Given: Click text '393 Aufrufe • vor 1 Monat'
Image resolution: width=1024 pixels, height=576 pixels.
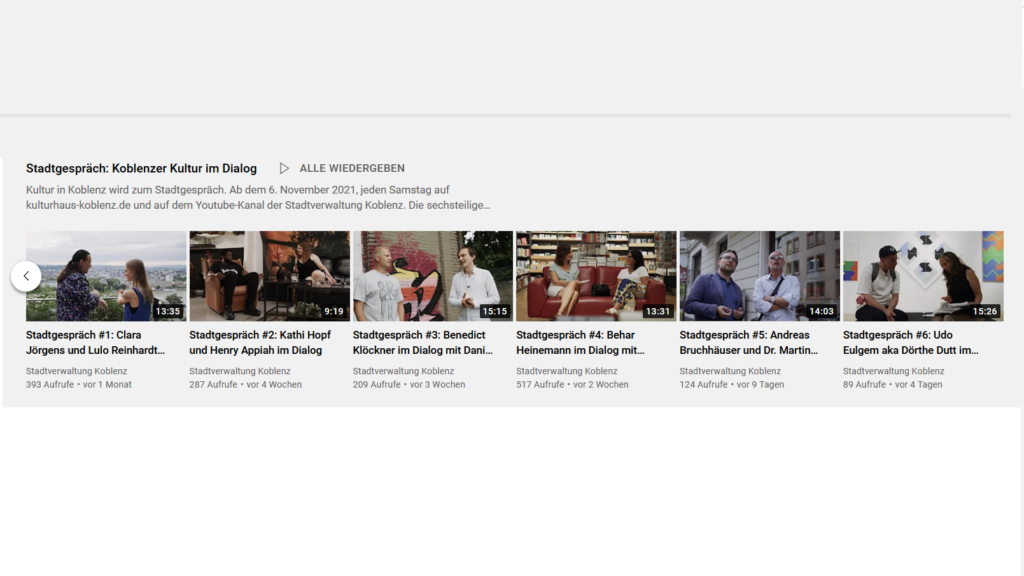Looking at the screenshot, I should (79, 385).
